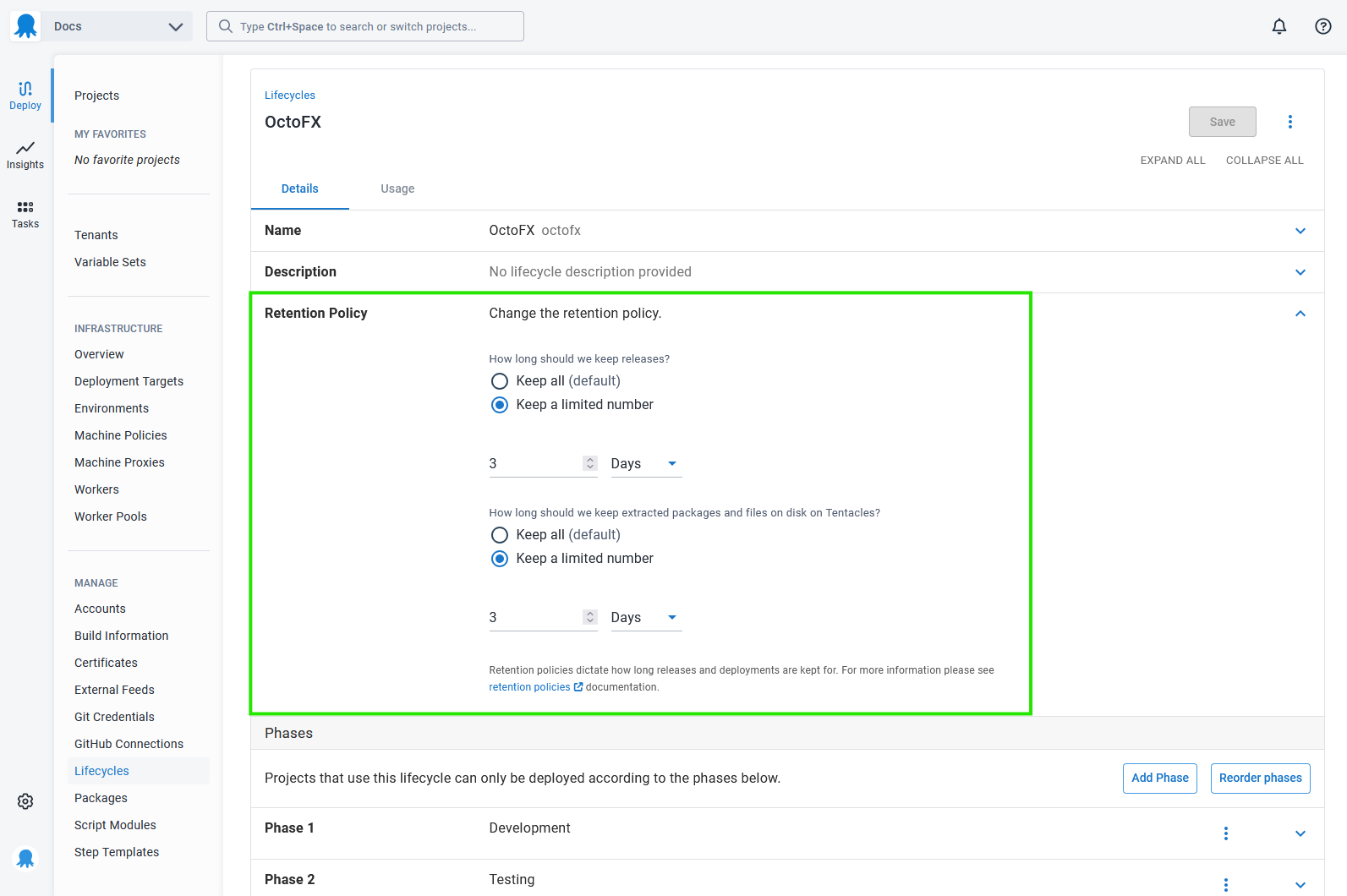
Task: Open the help question mark icon
Action: tap(1323, 26)
